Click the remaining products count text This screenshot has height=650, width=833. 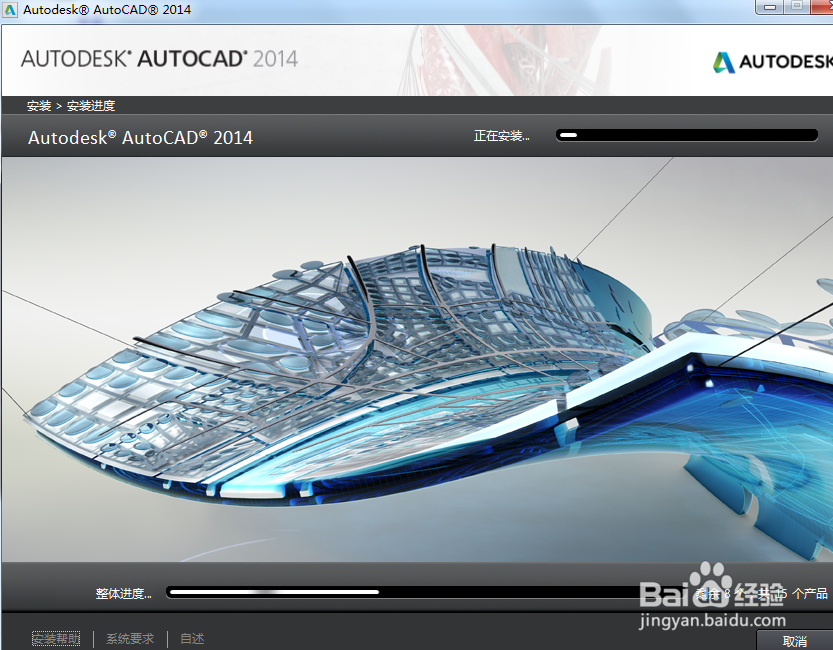[761, 593]
